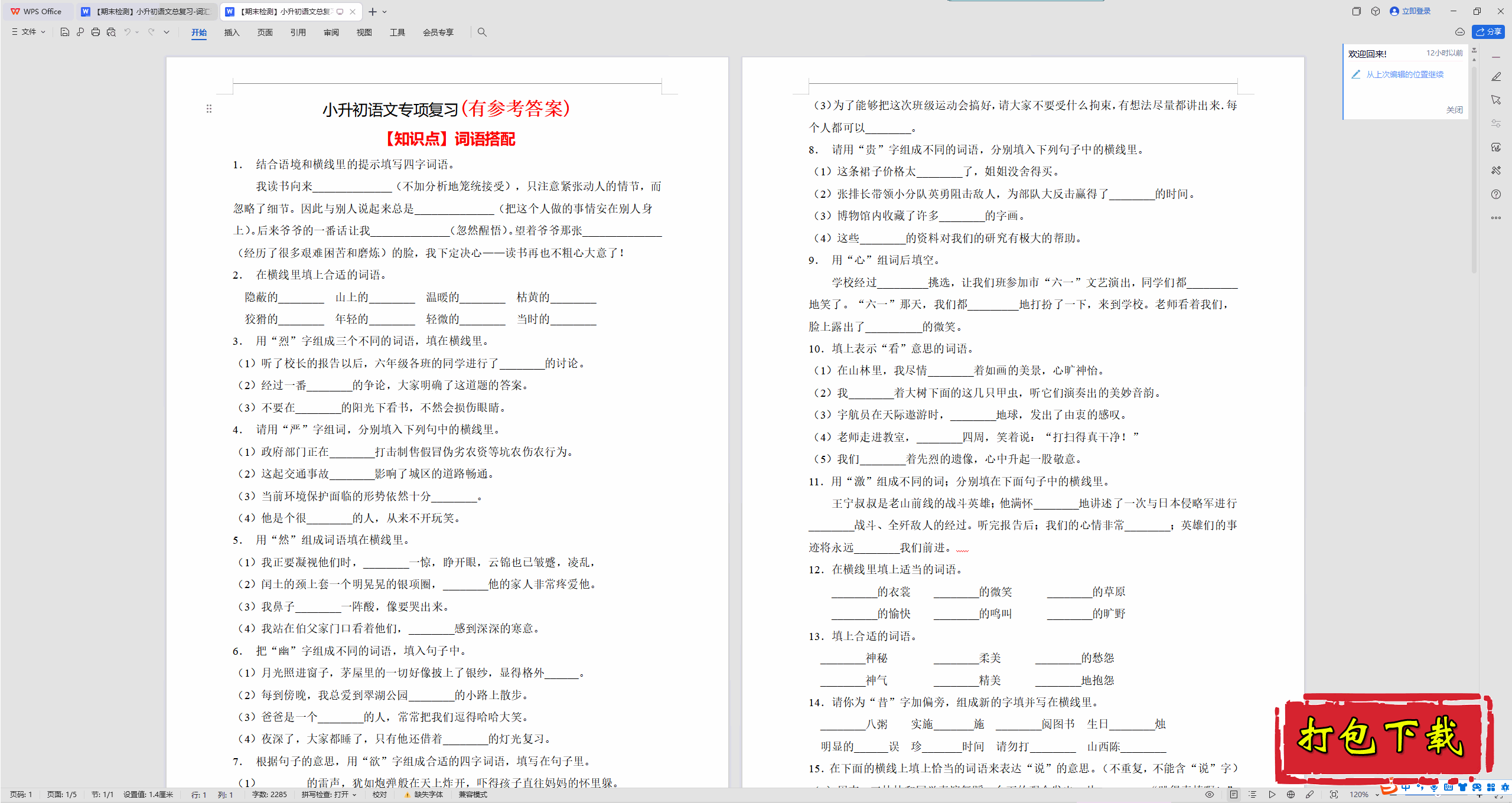
Task: Click the vertical scrollbar up arrow
Action: click(x=1474, y=60)
